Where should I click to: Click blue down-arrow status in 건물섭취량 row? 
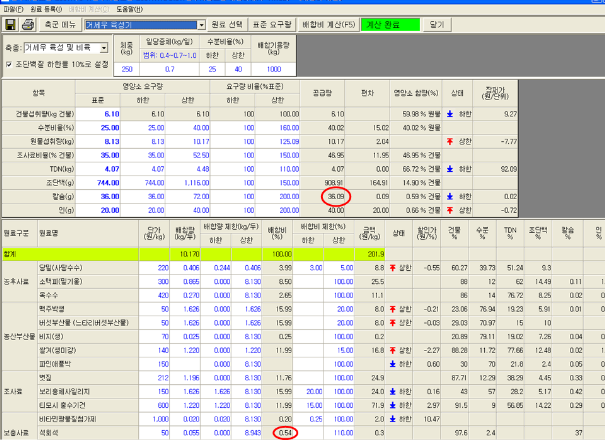pyautogui.click(x=450, y=114)
